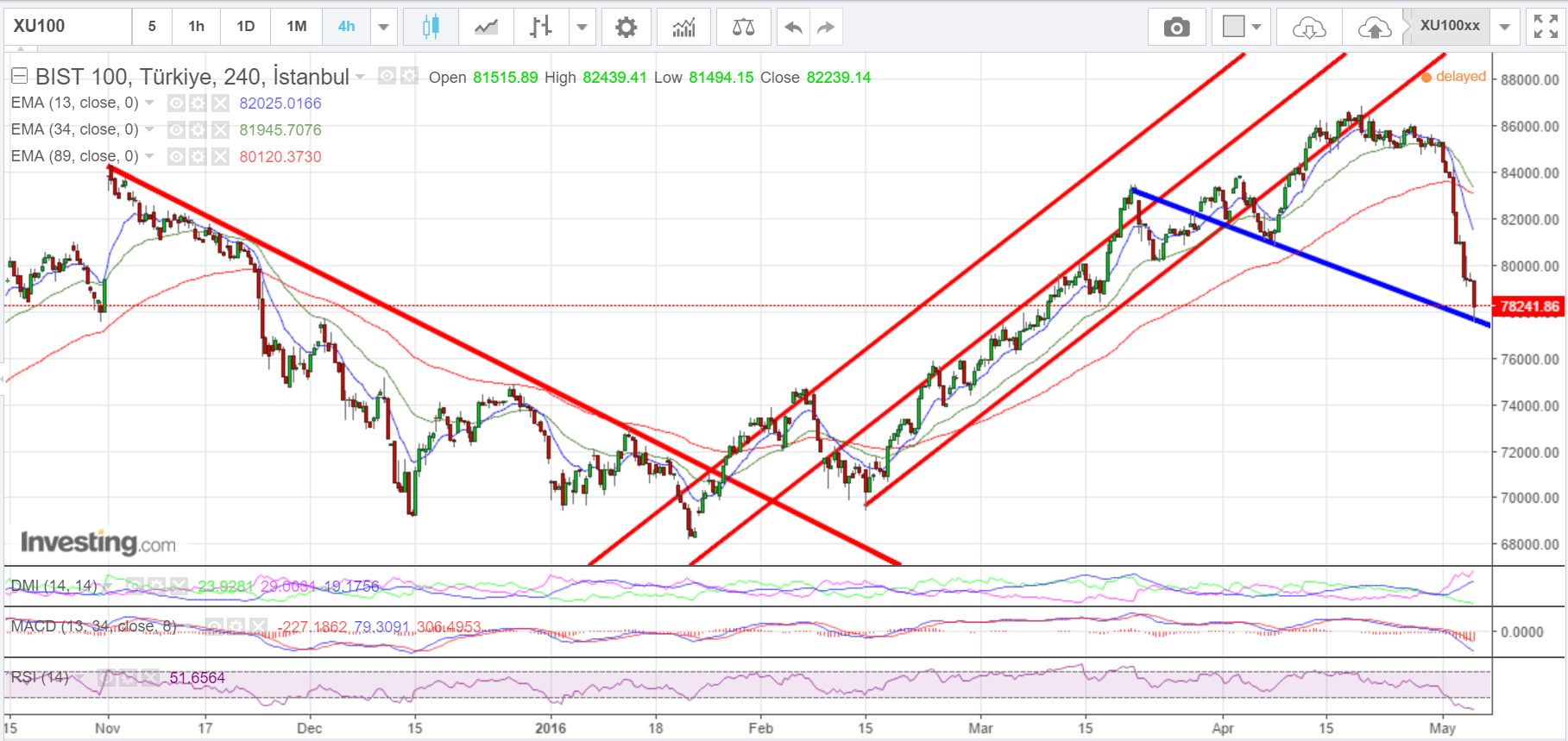Expand the time interval dropdown arrow
Image resolution: width=1568 pixels, height=741 pixels.
384,27
